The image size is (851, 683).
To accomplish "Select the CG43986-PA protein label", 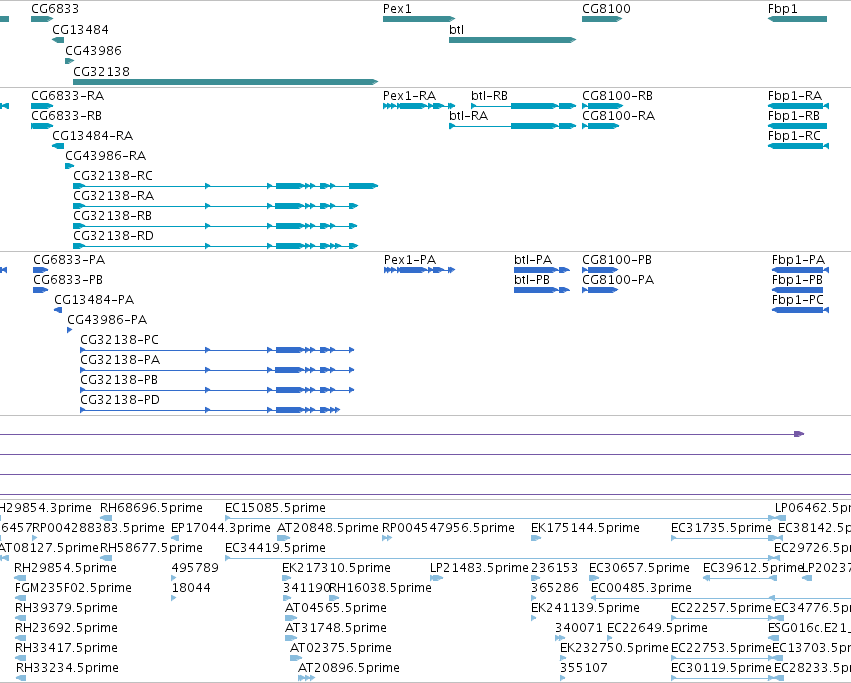I will coord(107,320).
